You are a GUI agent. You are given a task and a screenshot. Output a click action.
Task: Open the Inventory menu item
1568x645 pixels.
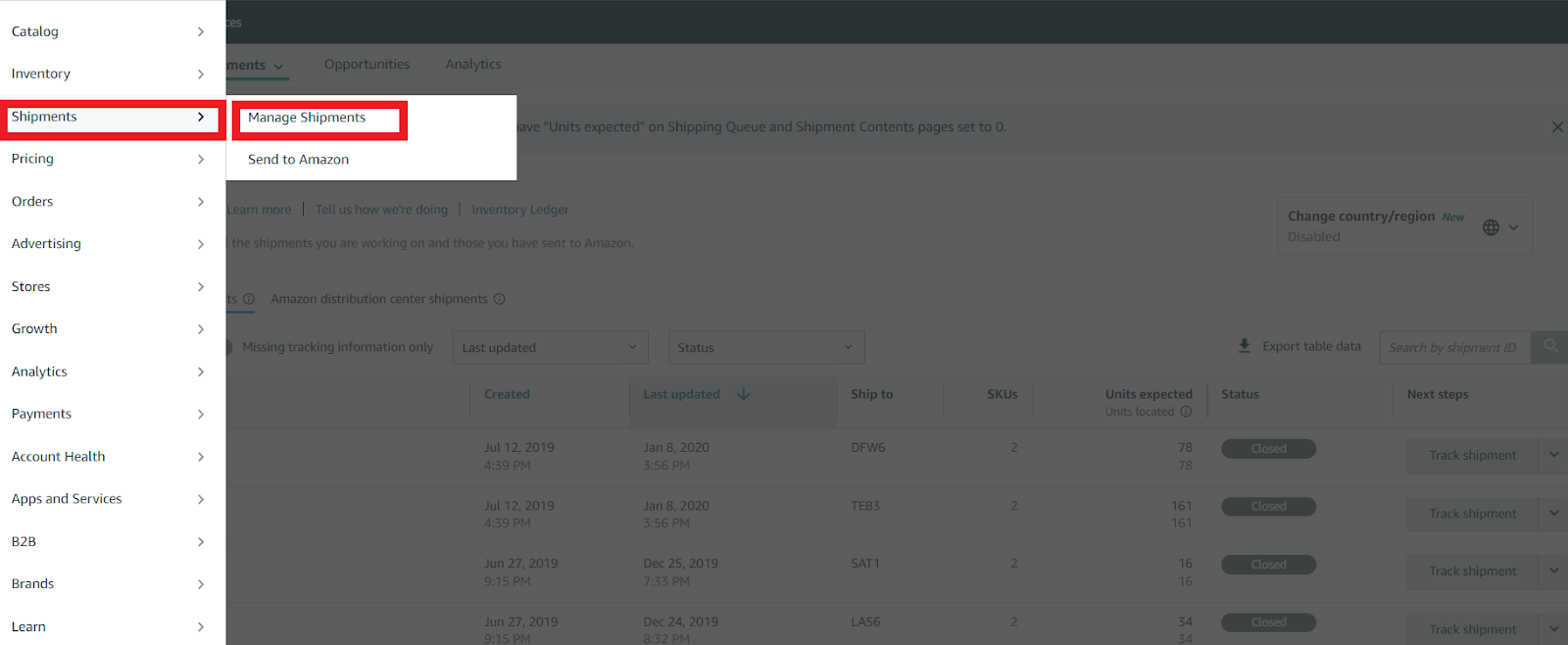[x=41, y=74]
